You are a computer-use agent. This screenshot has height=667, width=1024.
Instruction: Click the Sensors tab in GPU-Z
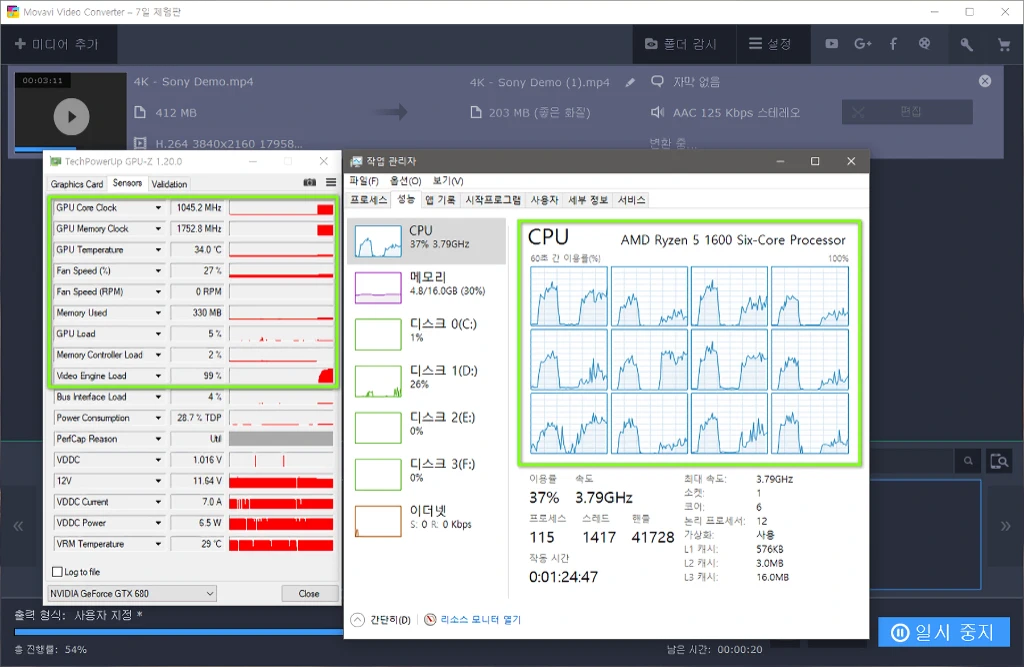(x=127, y=183)
